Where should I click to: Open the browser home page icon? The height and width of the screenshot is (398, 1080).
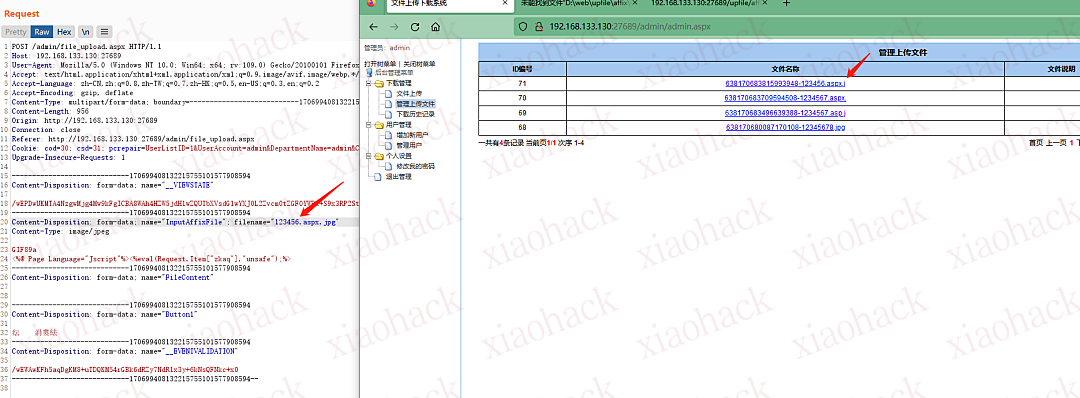[435, 27]
